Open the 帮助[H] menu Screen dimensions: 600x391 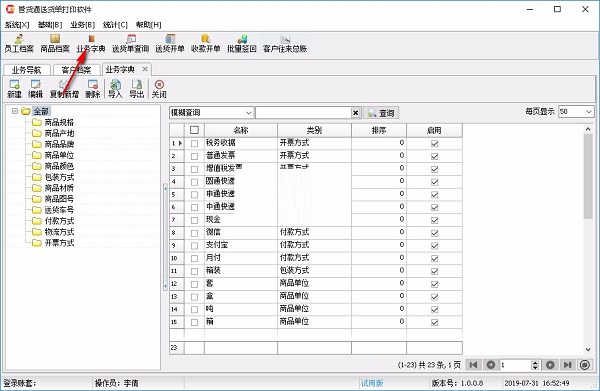tap(148, 25)
